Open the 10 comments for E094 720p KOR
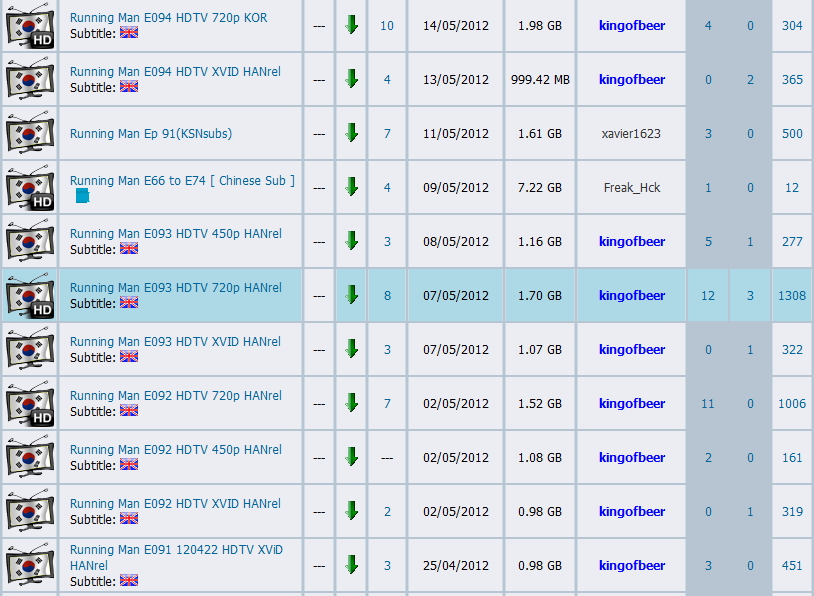Screen dimensions: 814x596 pos(387,25)
